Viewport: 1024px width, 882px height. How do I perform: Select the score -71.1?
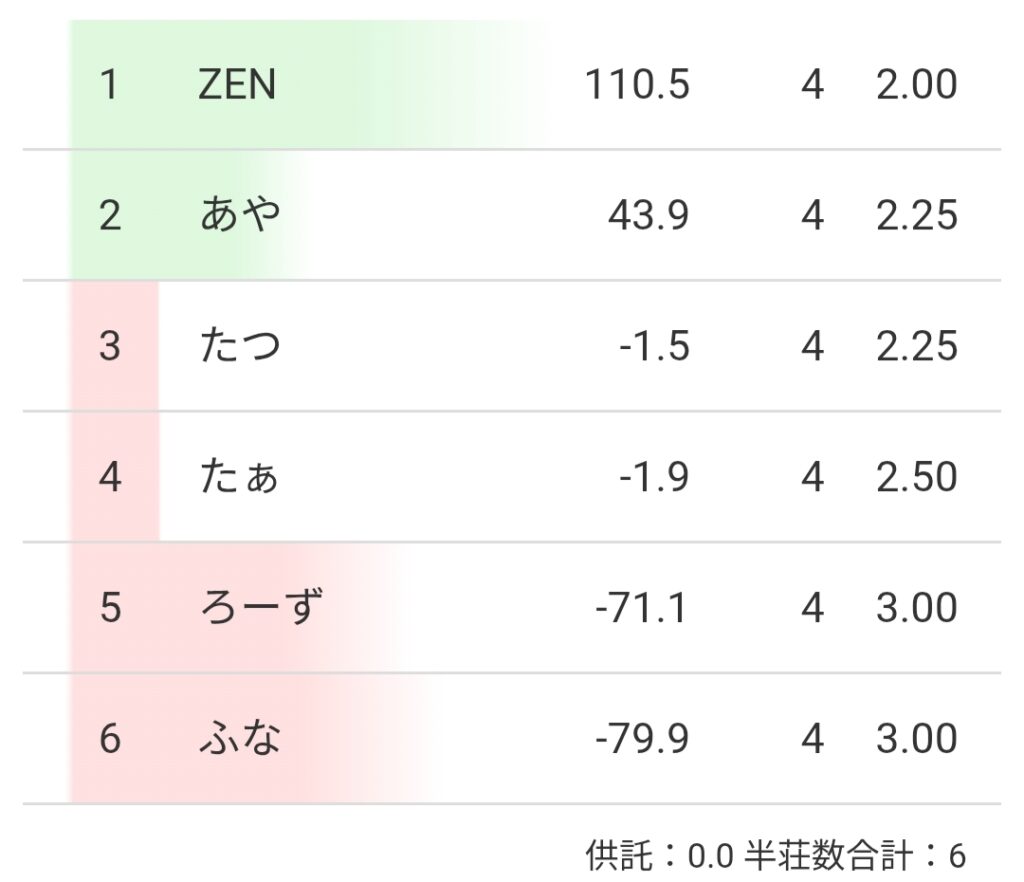(x=641, y=608)
